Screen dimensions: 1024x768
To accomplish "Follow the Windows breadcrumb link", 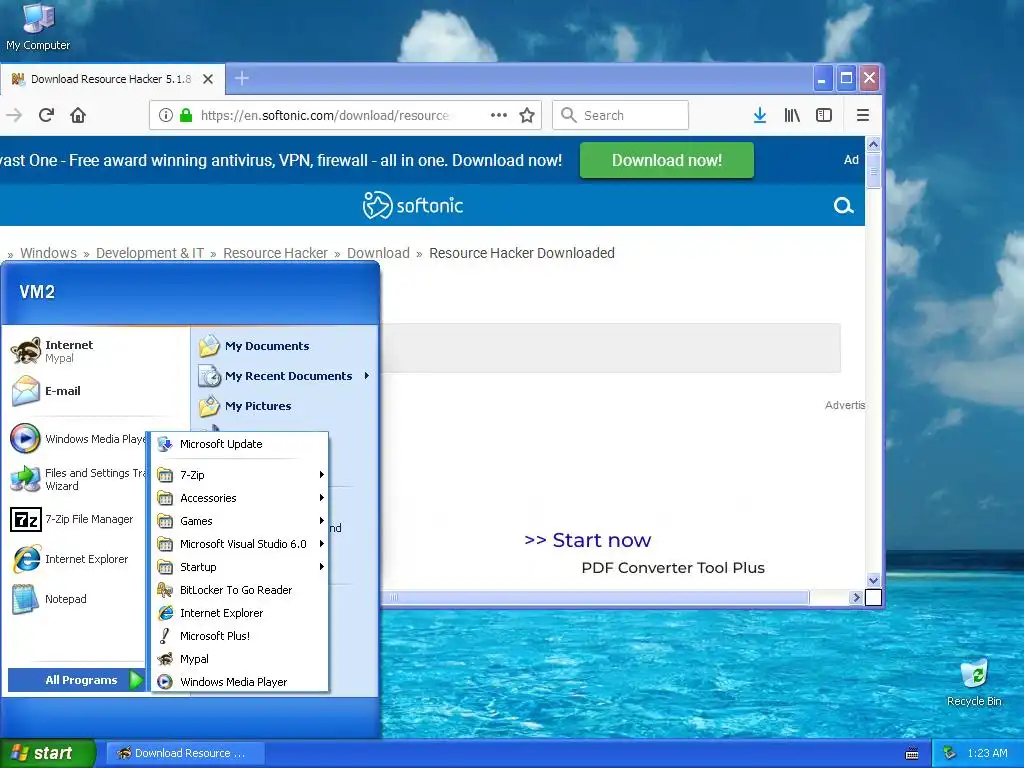I will [48, 253].
